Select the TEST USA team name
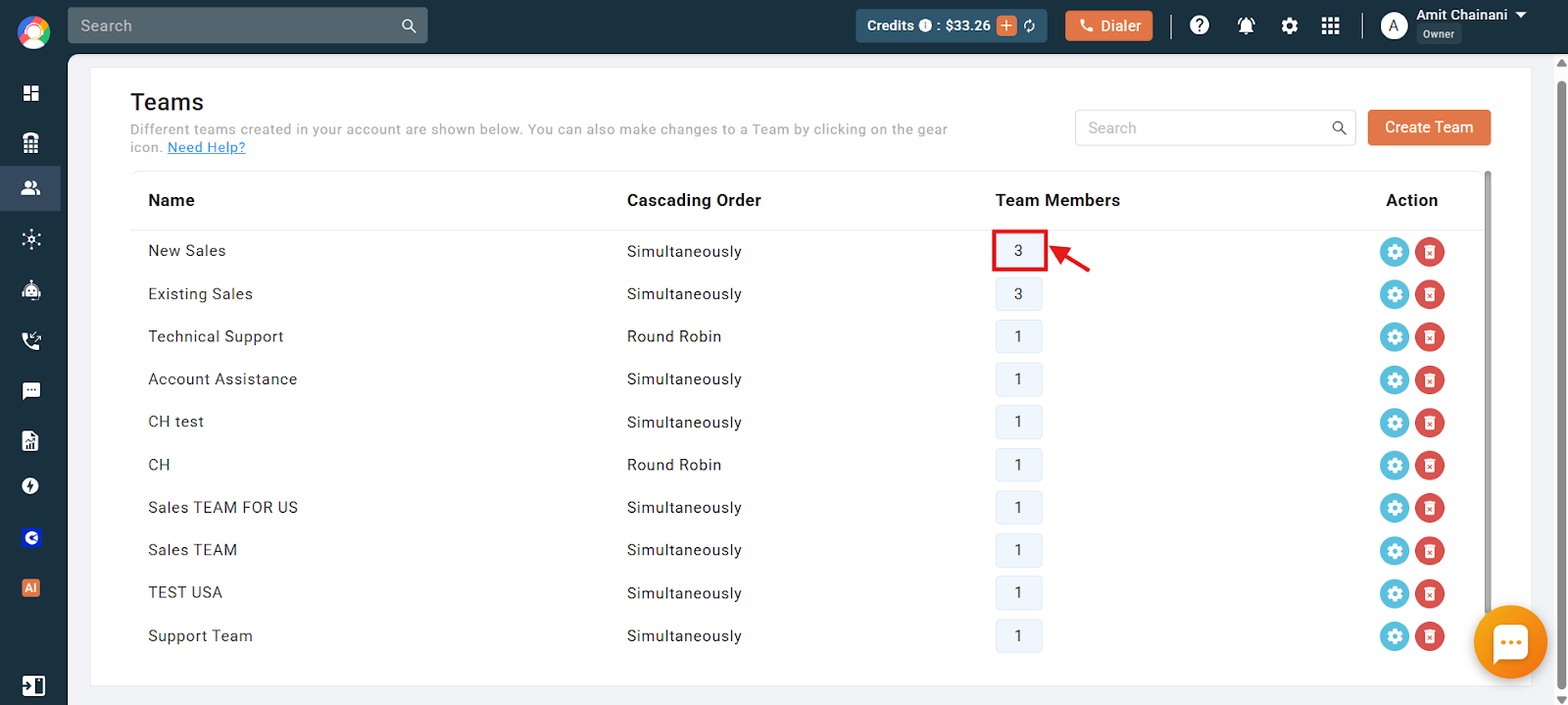Viewport: 1568px width, 705px height. coord(185,592)
